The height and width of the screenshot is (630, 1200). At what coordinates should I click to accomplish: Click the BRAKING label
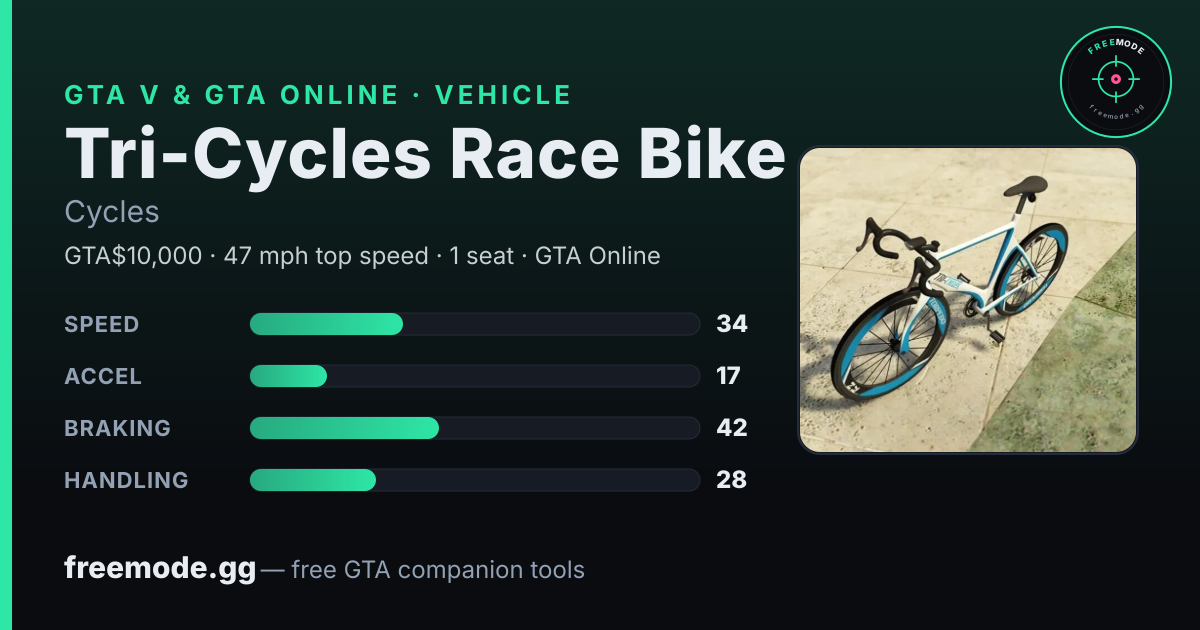(118, 428)
